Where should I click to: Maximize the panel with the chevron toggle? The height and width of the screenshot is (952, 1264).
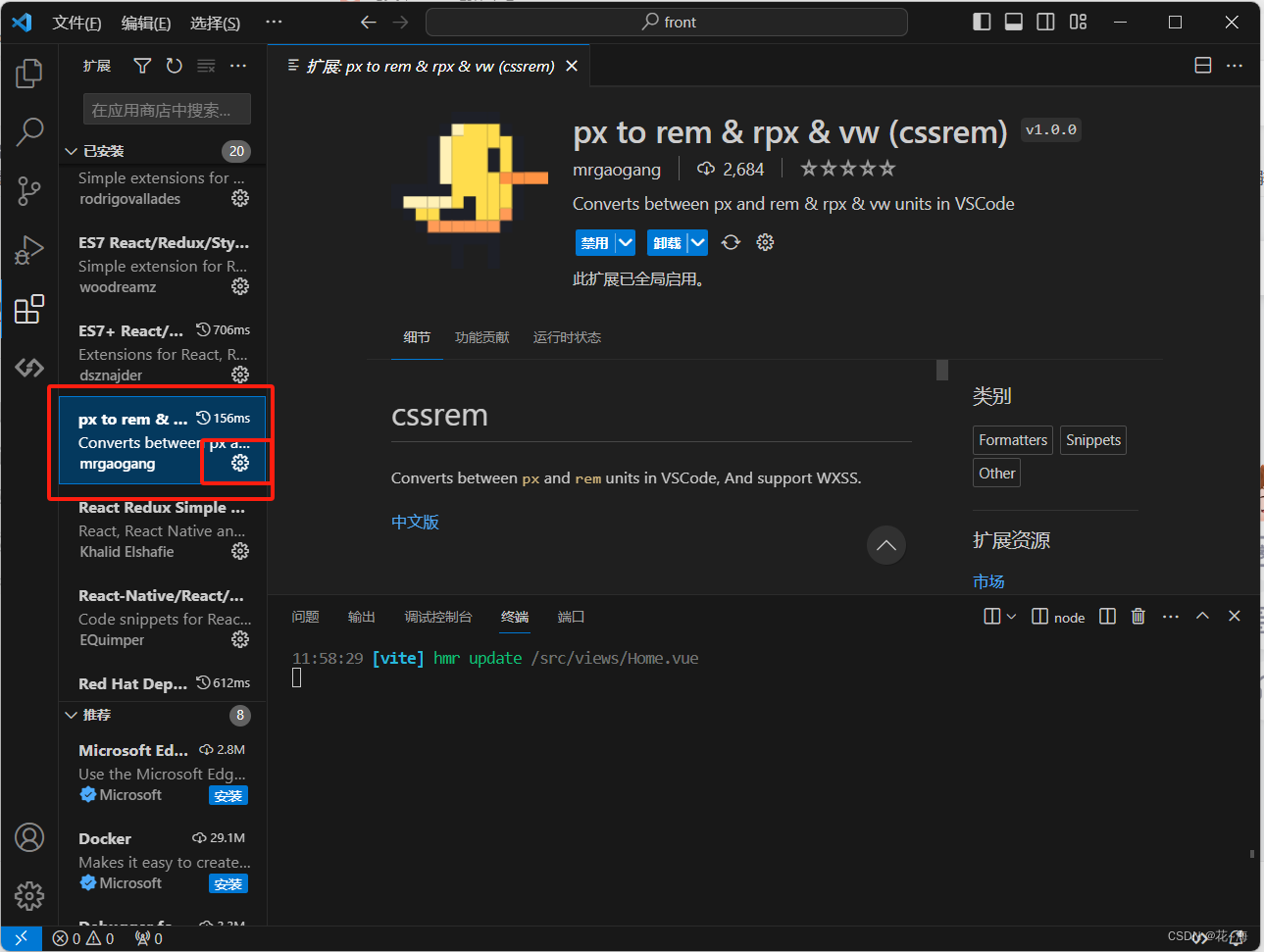tap(1202, 616)
